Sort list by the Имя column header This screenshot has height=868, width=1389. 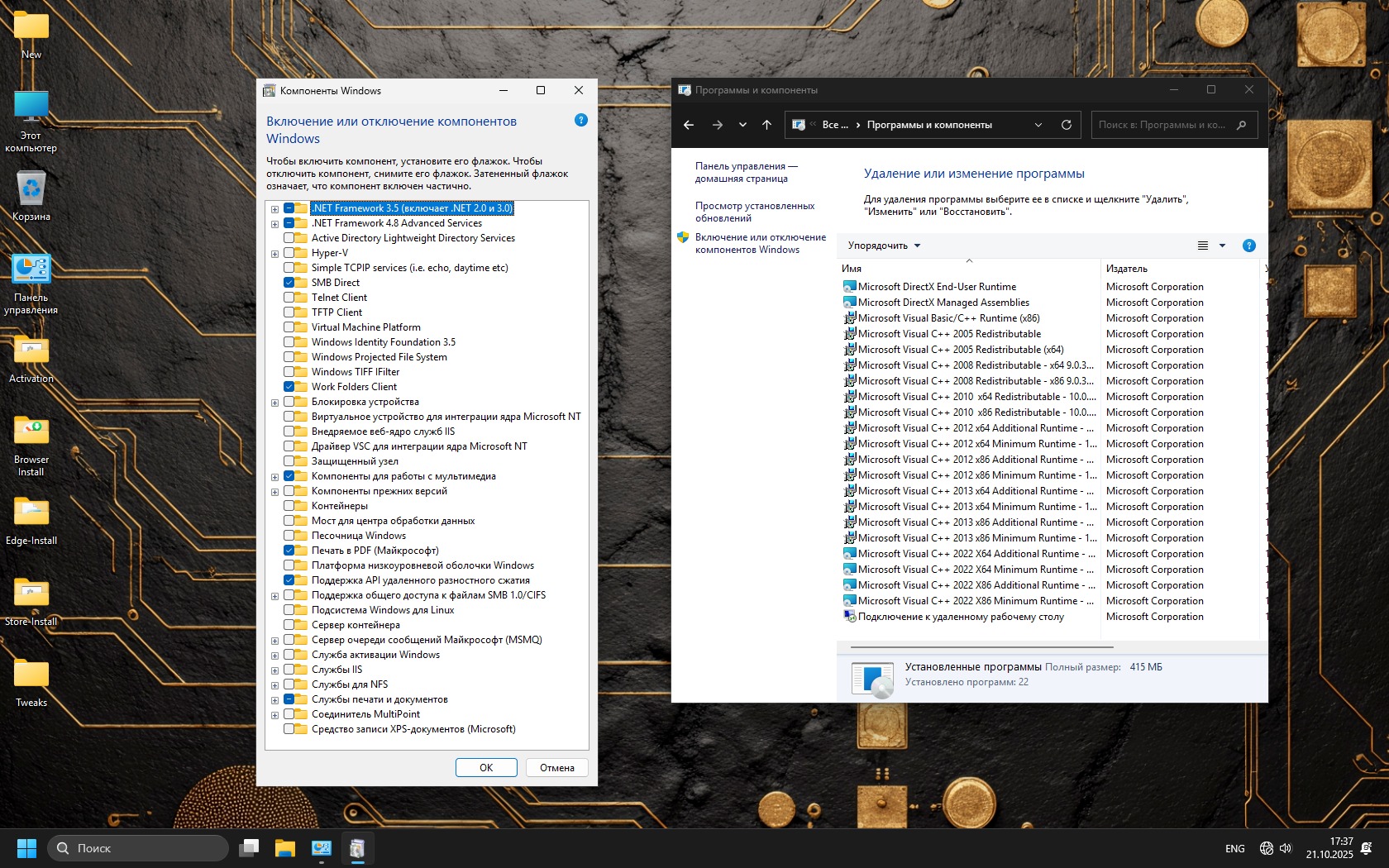pyautogui.click(x=852, y=269)
